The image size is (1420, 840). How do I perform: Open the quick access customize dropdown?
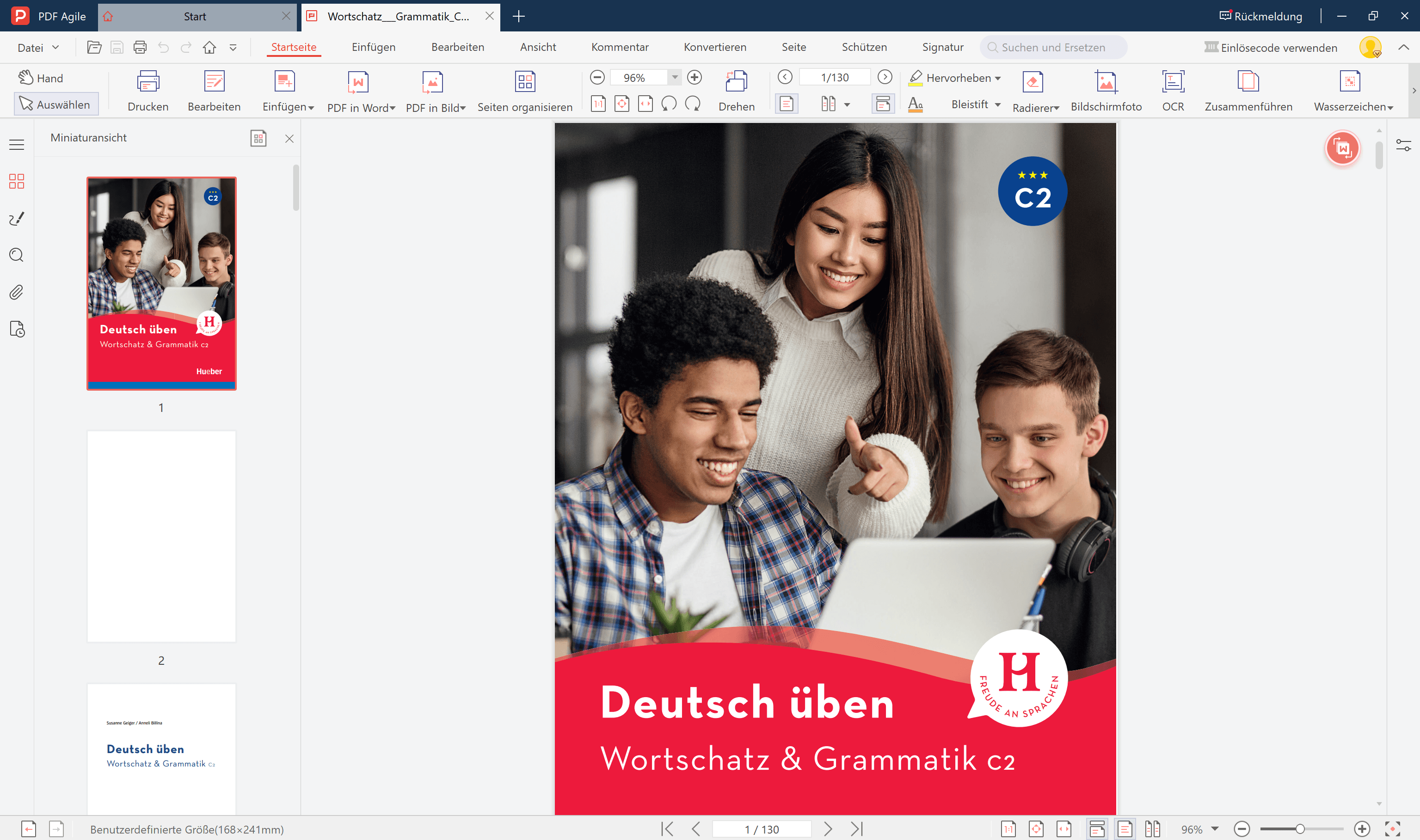[x=233, y=48]
